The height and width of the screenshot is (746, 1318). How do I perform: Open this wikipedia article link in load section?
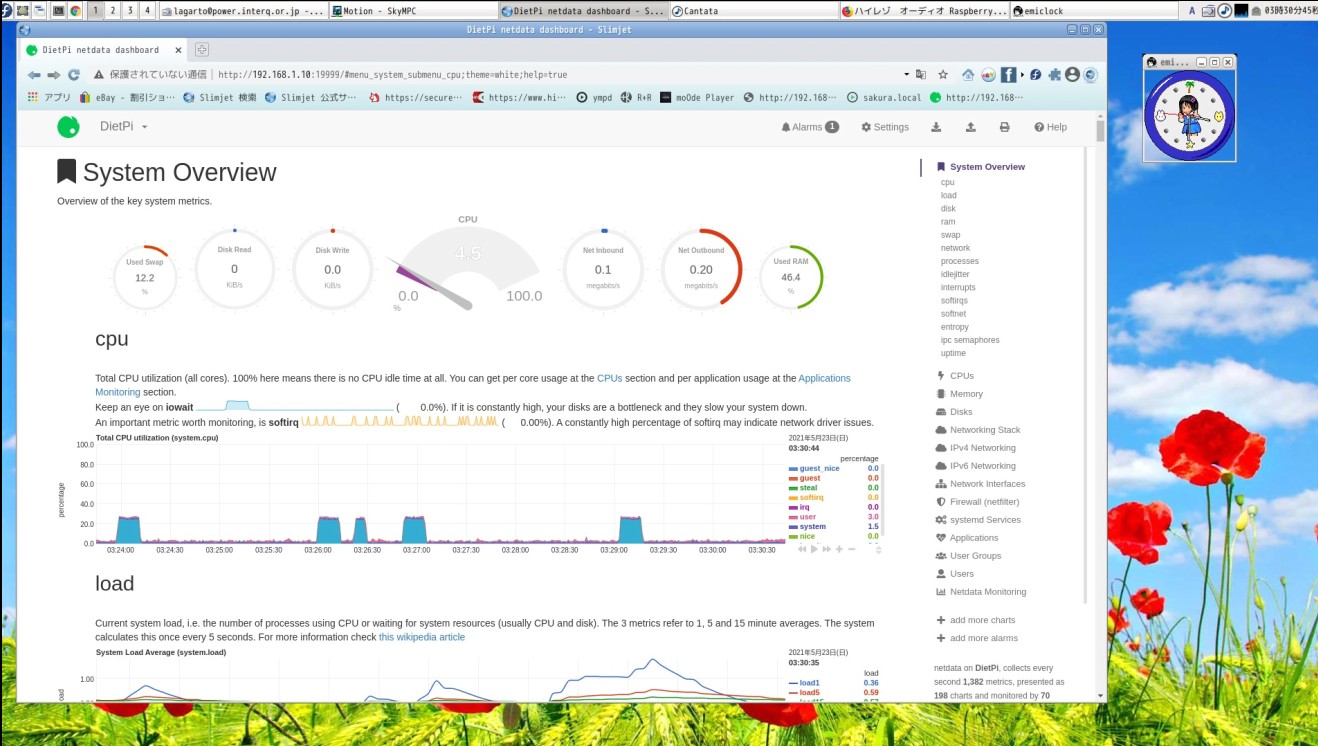pyautogui.click(x=421, y=636)
